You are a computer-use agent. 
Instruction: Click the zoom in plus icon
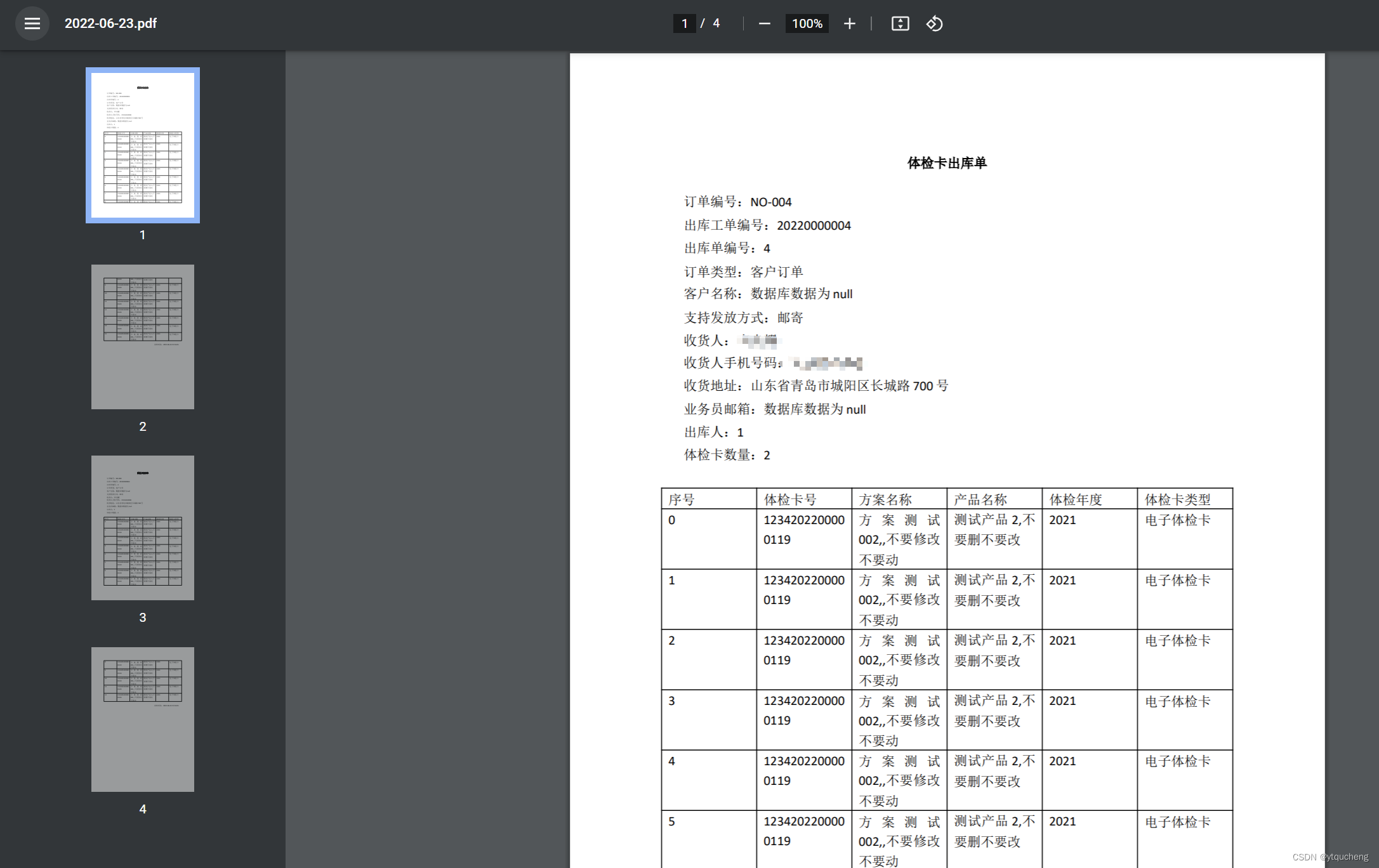(x=849, y=23)
